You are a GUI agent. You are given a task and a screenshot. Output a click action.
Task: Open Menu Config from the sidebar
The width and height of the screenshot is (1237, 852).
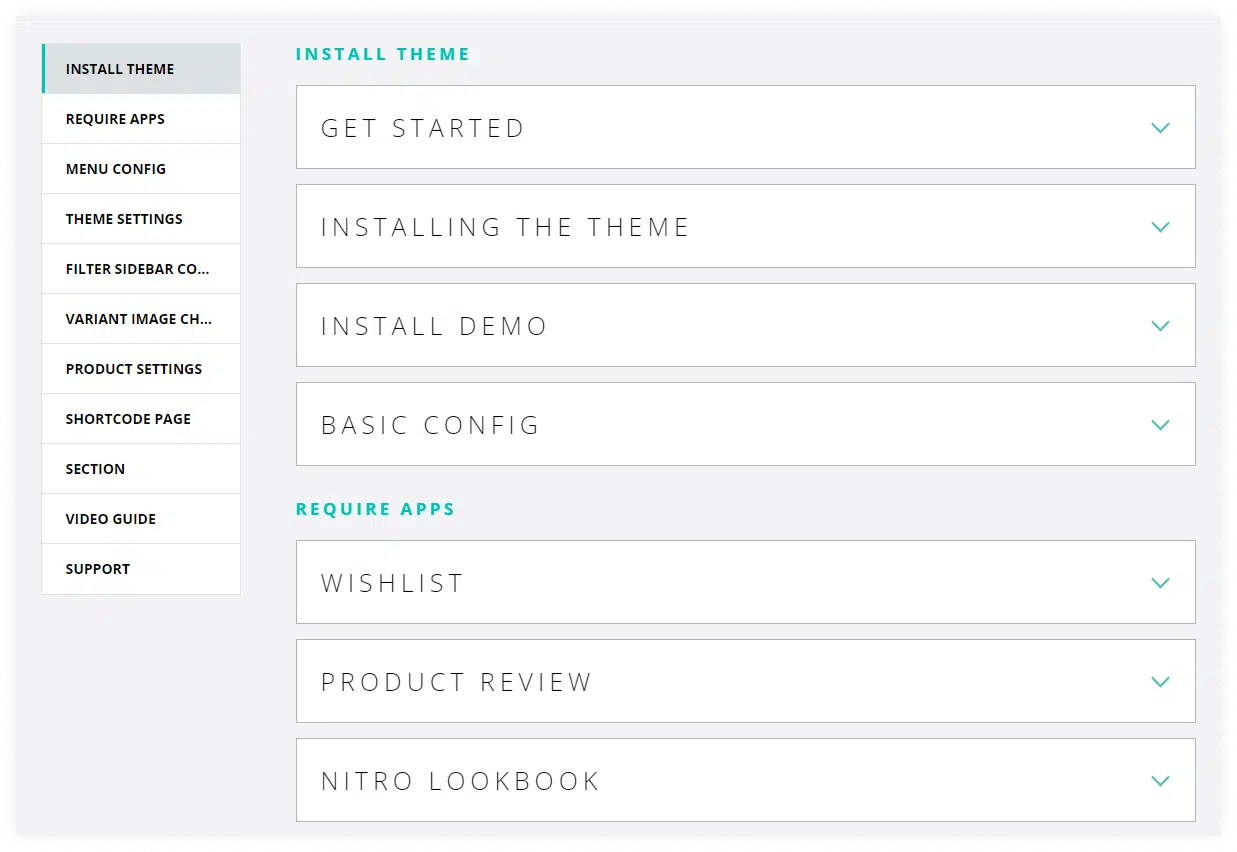tap(116, 169)
